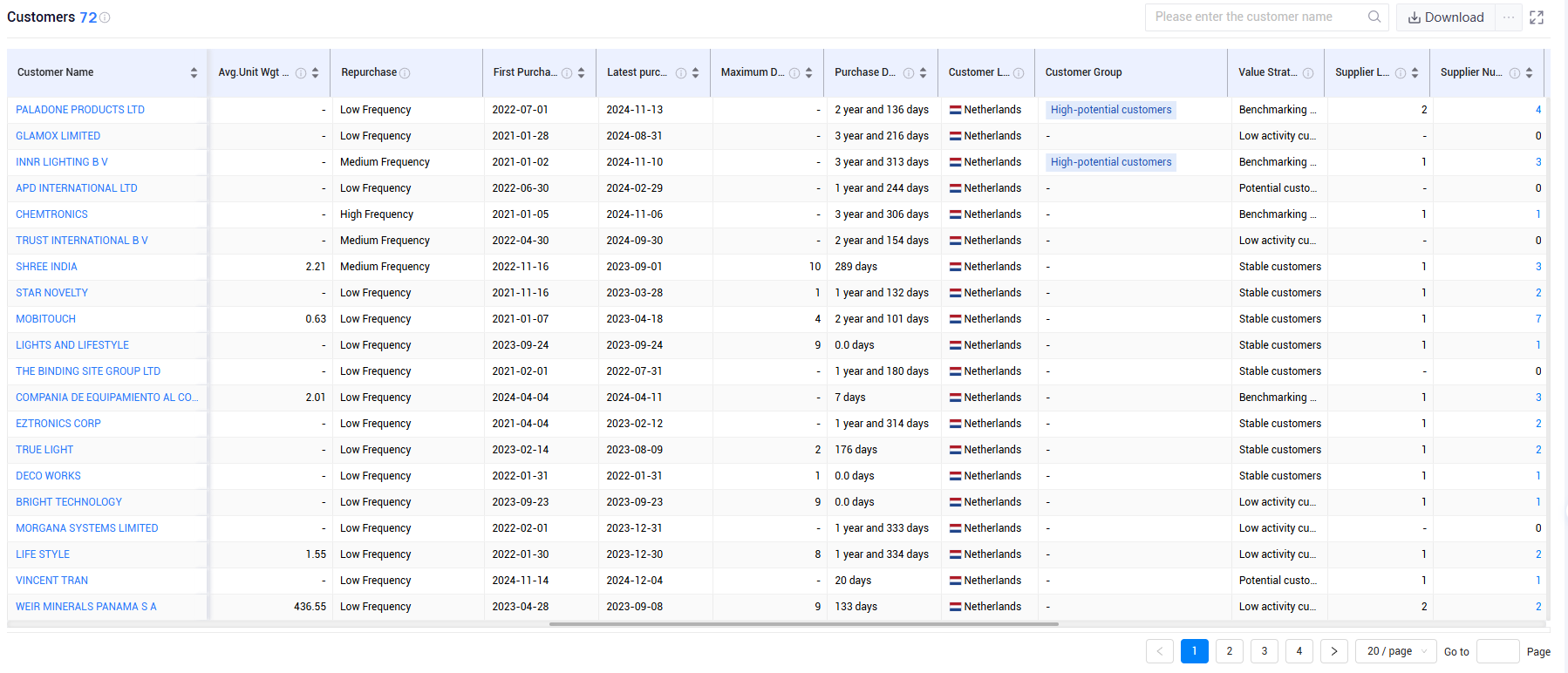Open MORGANA SYSTEMS LIMITED customer
This screenshot has width=1568, height=673.
pyautogui.click(x=87, y=528)
